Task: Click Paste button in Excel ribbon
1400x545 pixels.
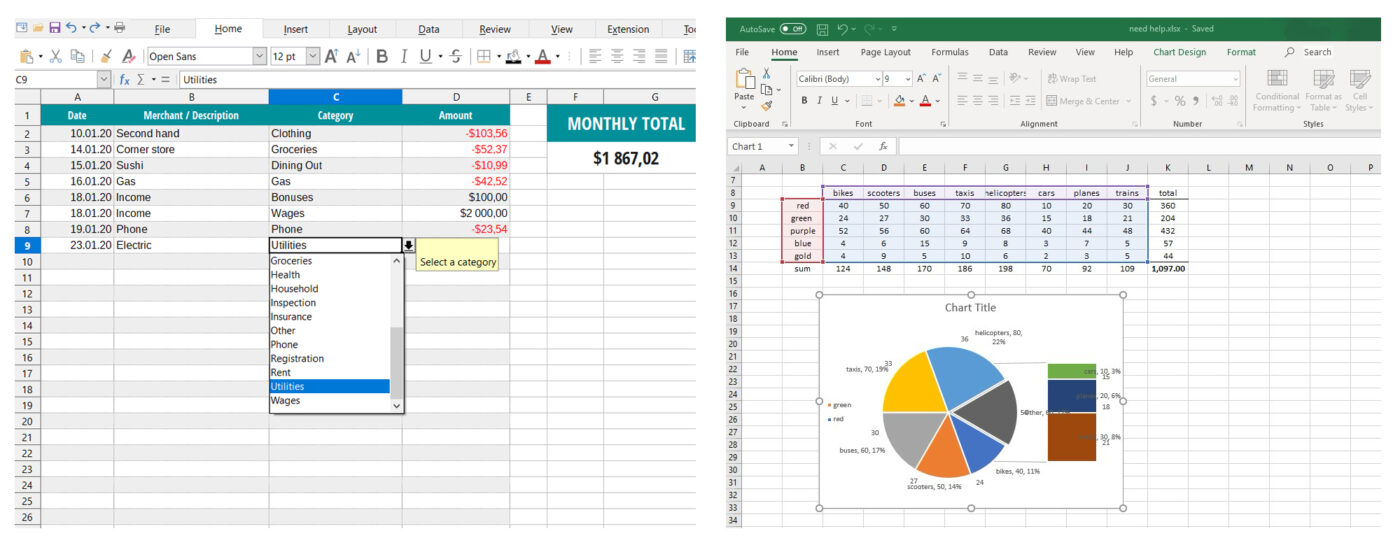Action: (x=744, y=86)
